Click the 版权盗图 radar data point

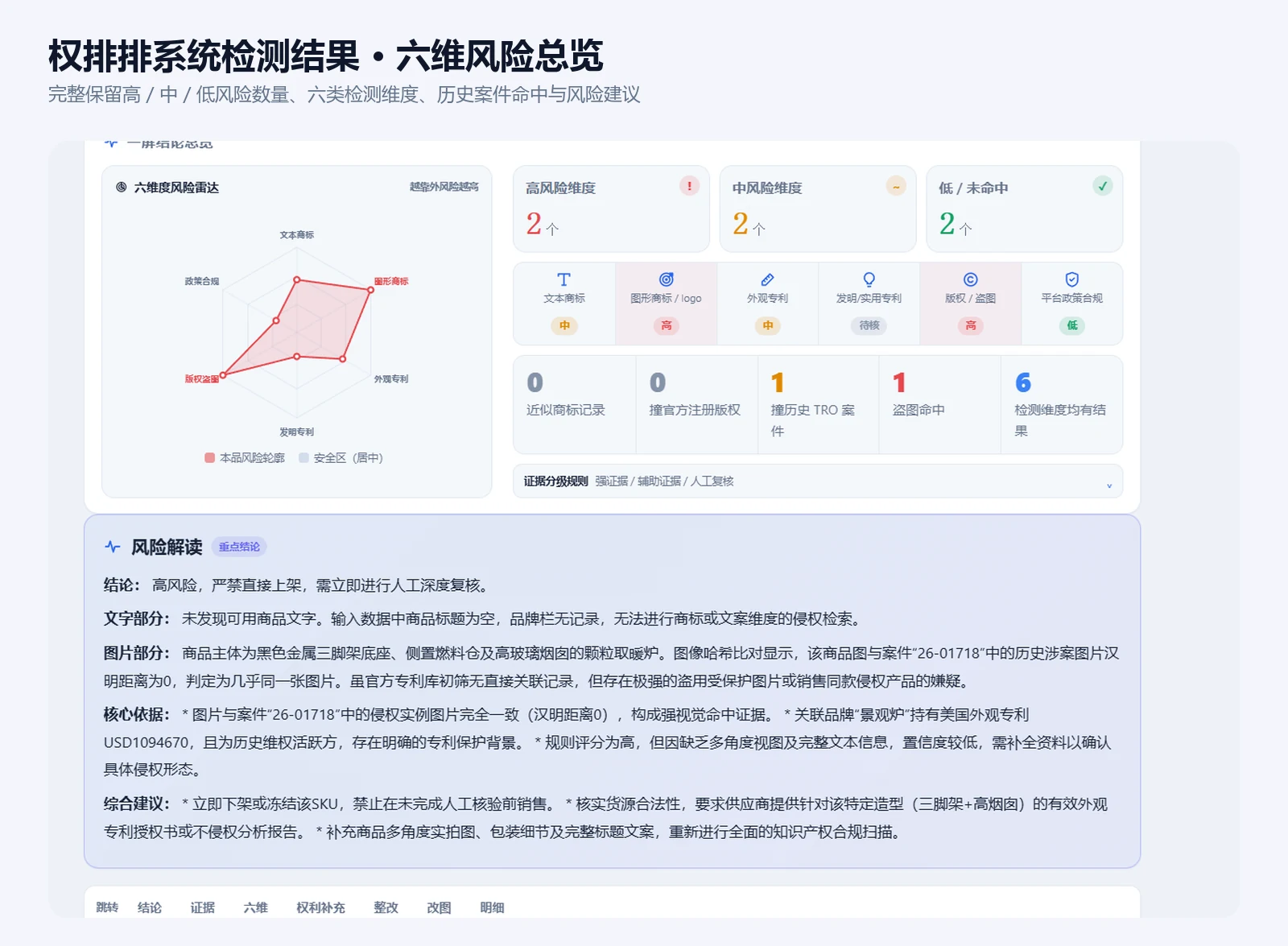(223, 374)
